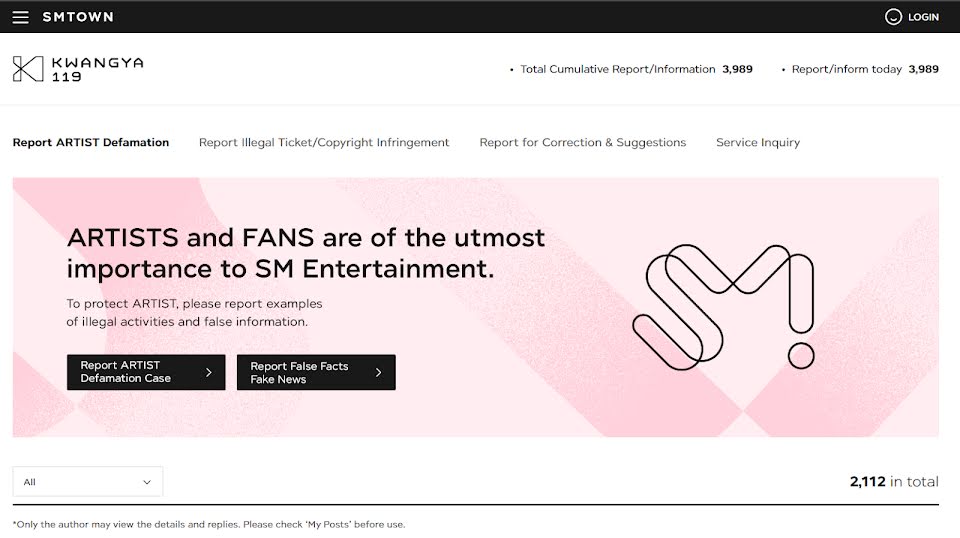Screen dimensions: 960x538
Task: Open Report Illegal Ticket/Copyright Infringement tab
Action: point(324,142)
